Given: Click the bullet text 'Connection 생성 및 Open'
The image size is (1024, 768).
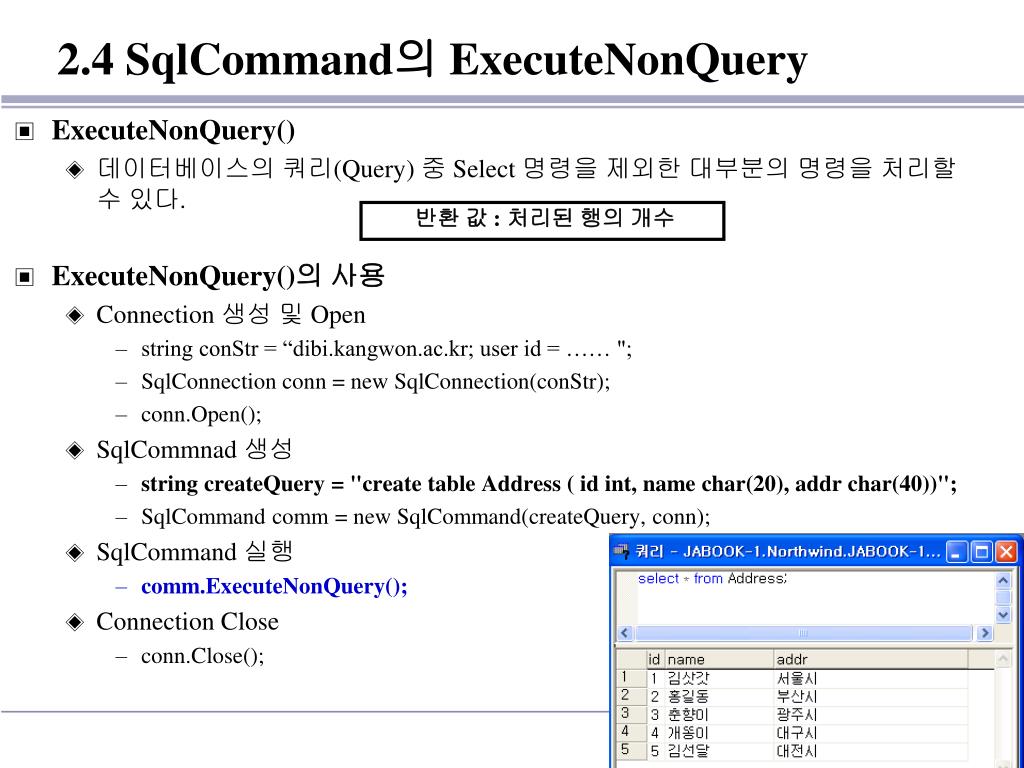Looking at the screenshot, I should pyautogui.click(x=231, y=315).
